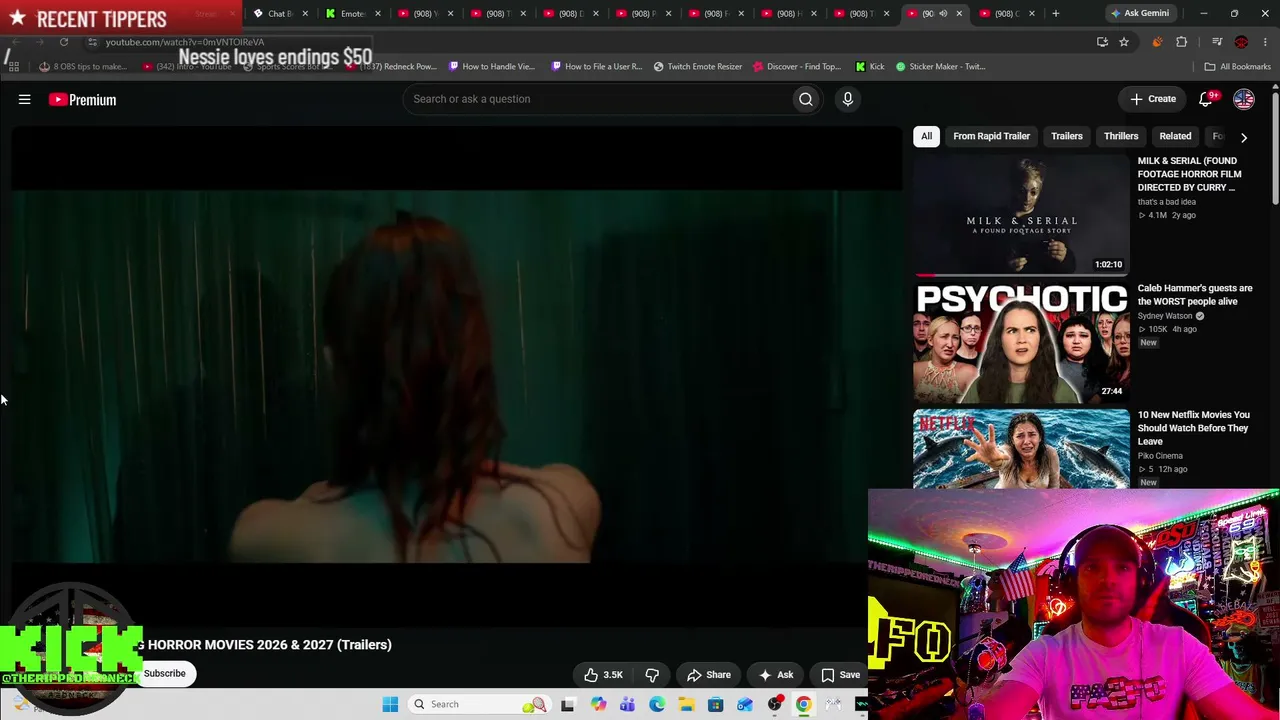The image size is (1280, 720).
Task: Open the Sydney Watson channel
Action: 1165,316
